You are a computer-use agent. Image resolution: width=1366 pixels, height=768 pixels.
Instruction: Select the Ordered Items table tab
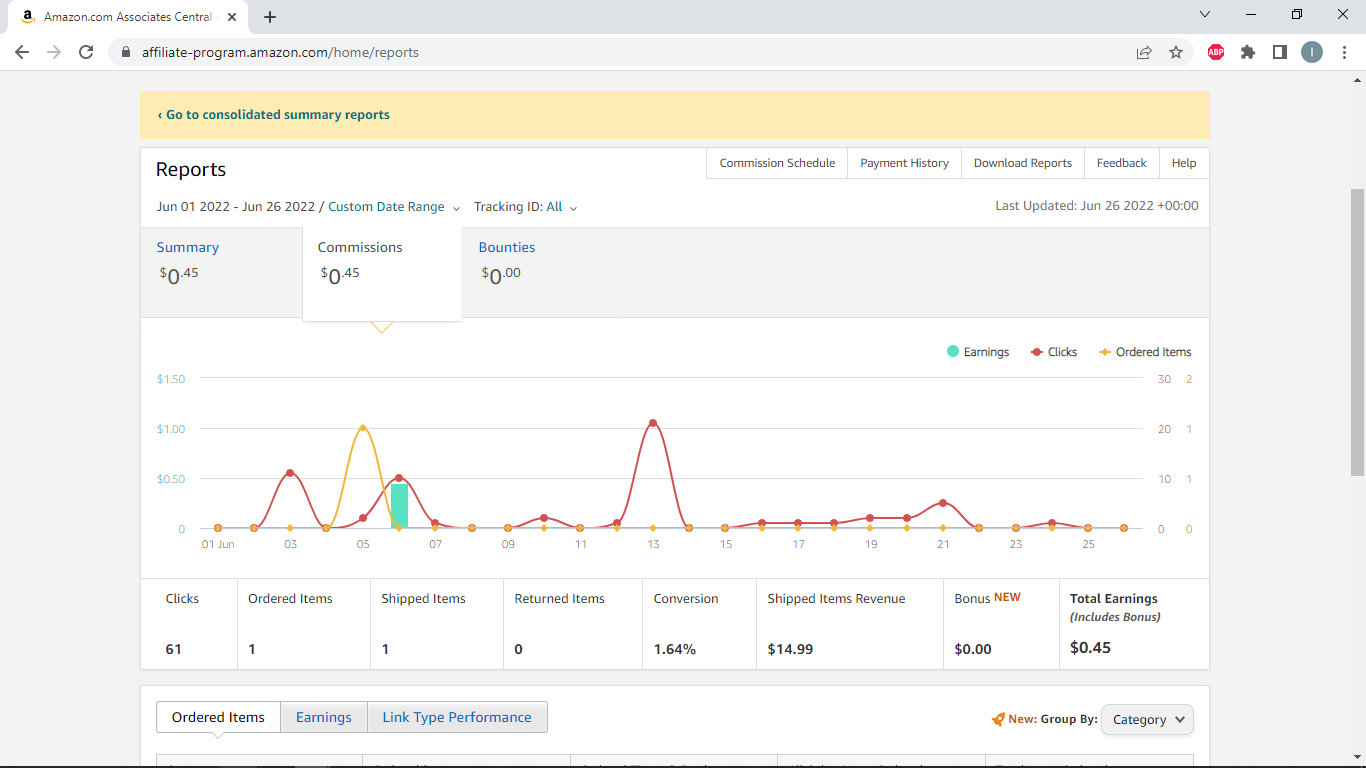218,717
